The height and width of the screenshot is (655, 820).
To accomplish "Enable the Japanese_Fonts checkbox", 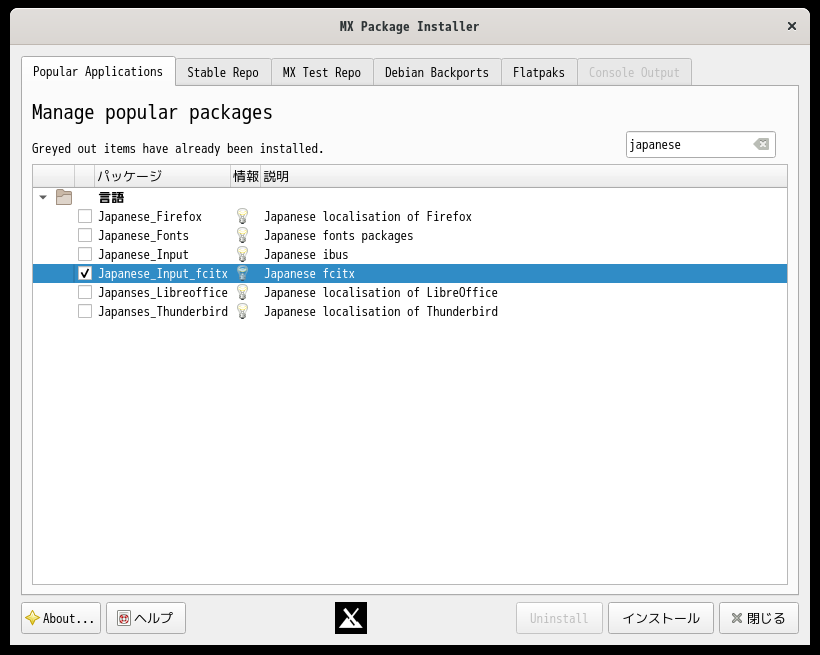I will coord(85,235).
